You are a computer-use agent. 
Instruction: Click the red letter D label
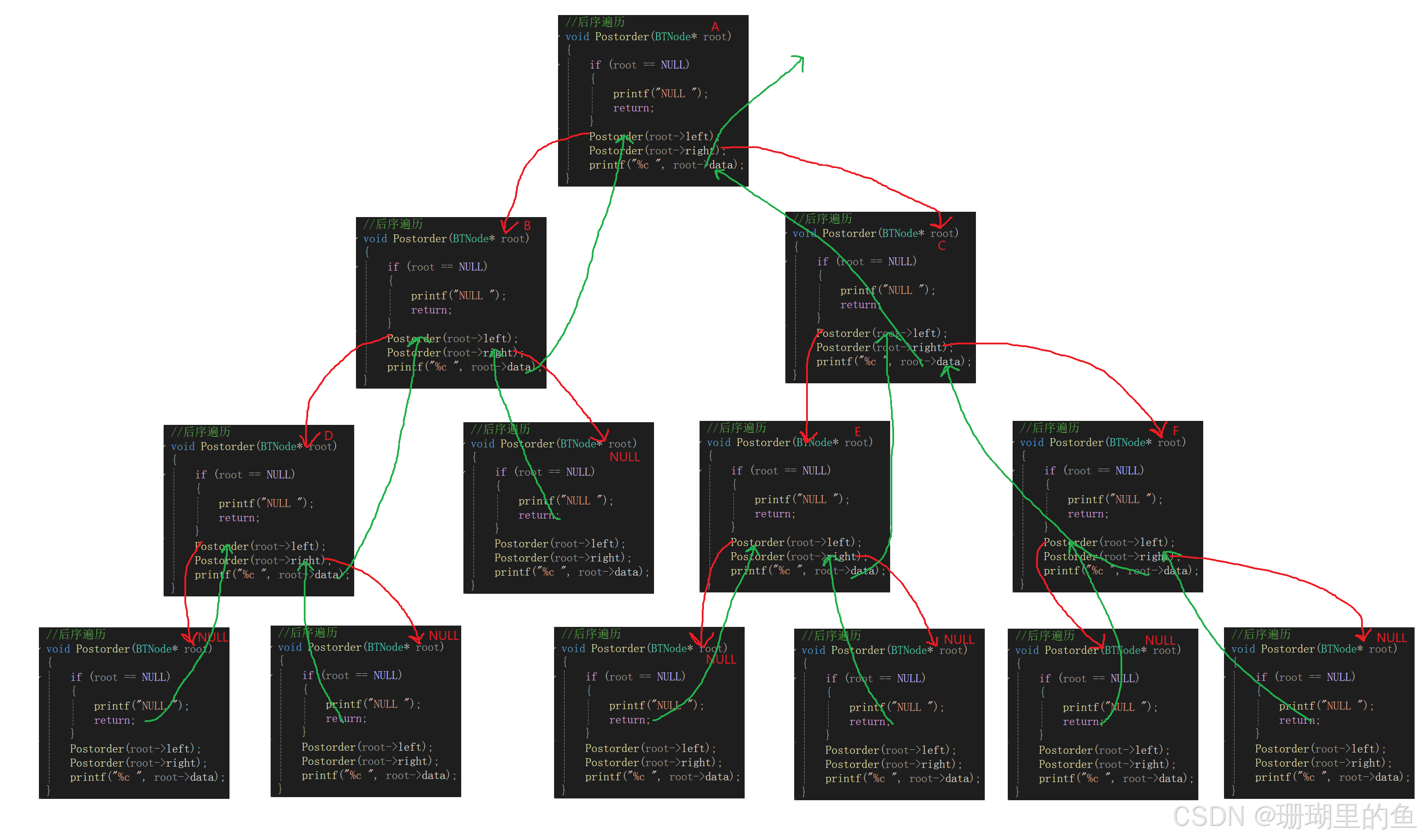pyautogui.click(x=329, y=435)
